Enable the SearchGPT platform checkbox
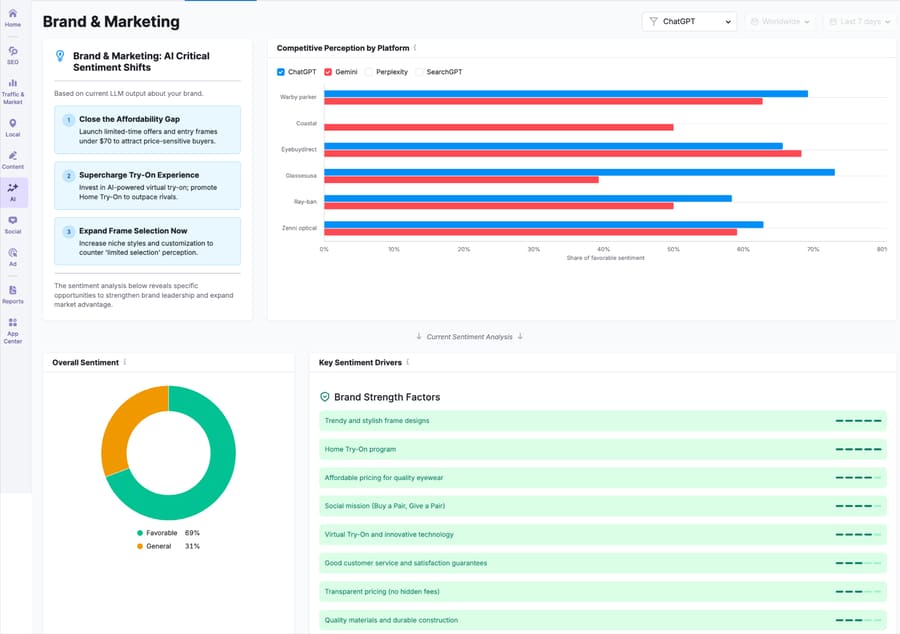Image resolution: width=900 pixels, height=634 pixels. click(419, 72)
